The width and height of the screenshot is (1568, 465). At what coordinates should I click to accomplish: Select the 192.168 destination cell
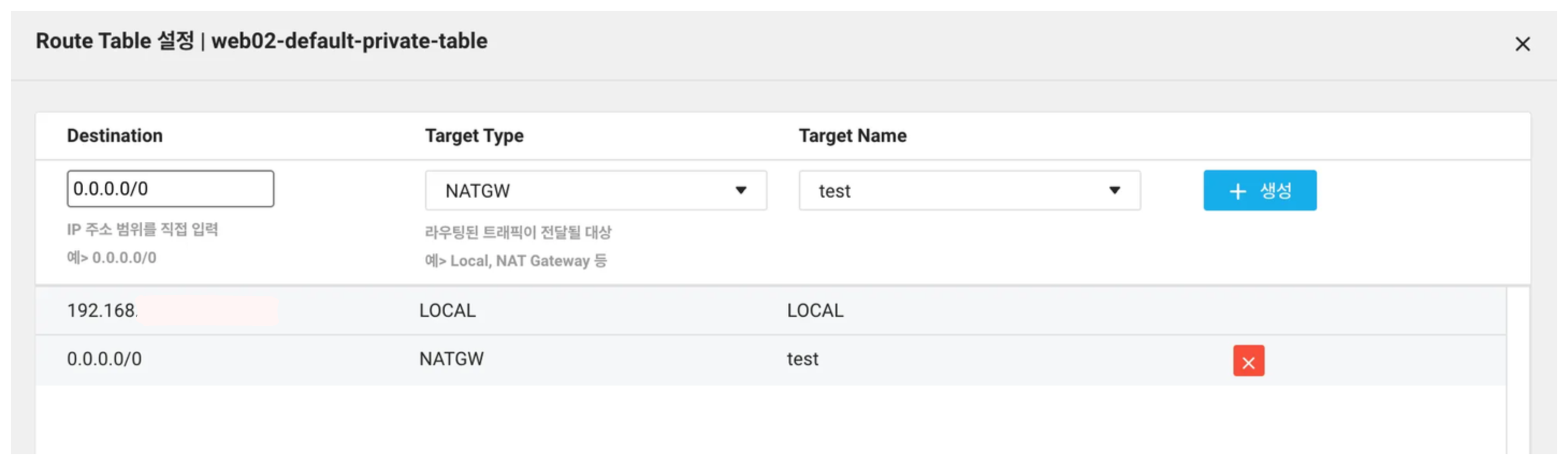pyautogui.click(x=102, y=310)
